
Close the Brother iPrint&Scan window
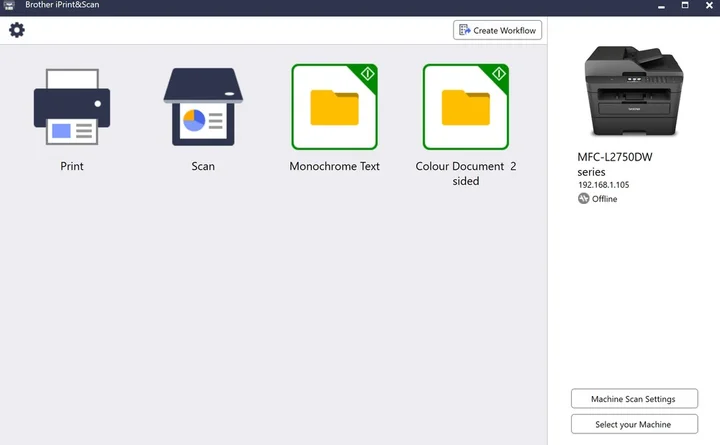[x=709, y=5]
